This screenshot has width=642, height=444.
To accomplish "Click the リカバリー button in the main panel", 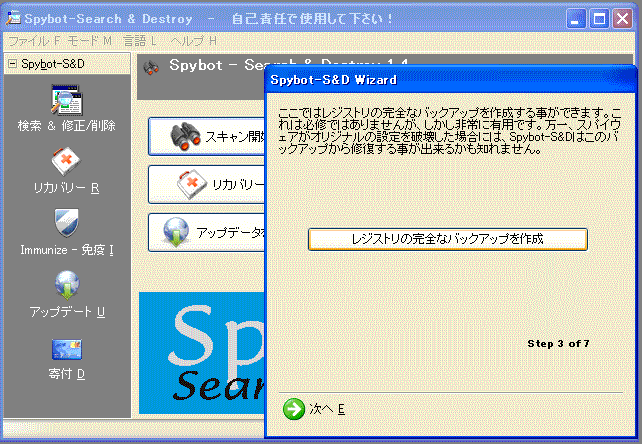I will (207, 184).
